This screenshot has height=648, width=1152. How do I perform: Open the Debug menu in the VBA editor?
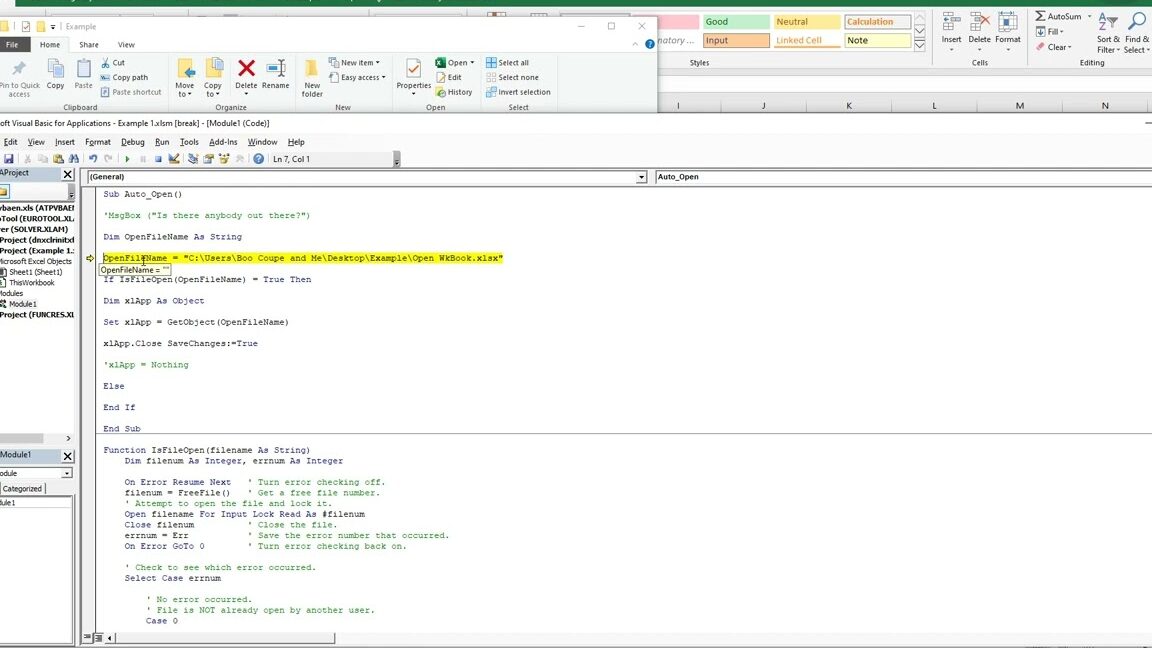[131, 141]
